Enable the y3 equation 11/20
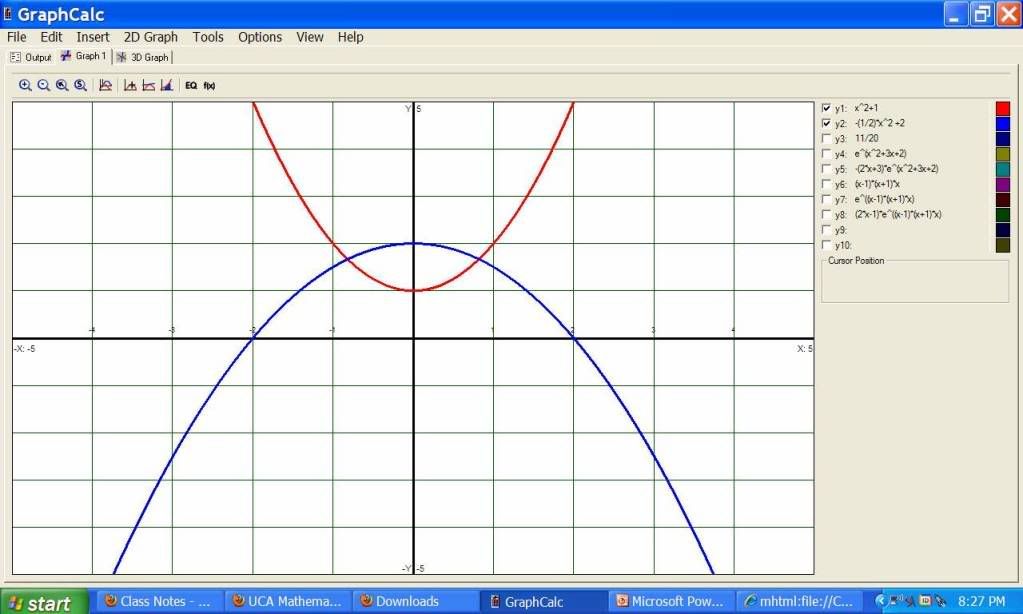The image size is (1023, 614). (827, 138)
